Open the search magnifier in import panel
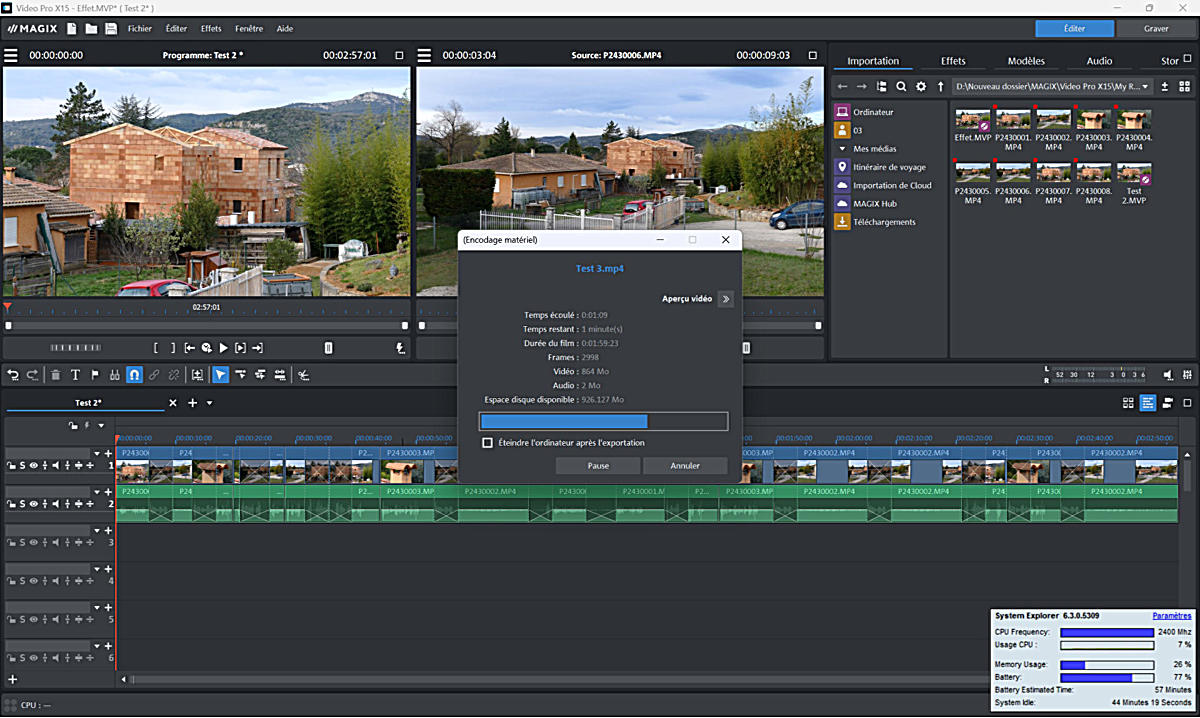Image resolution: width=1200 pixels, height=718 pixels. 901,87
